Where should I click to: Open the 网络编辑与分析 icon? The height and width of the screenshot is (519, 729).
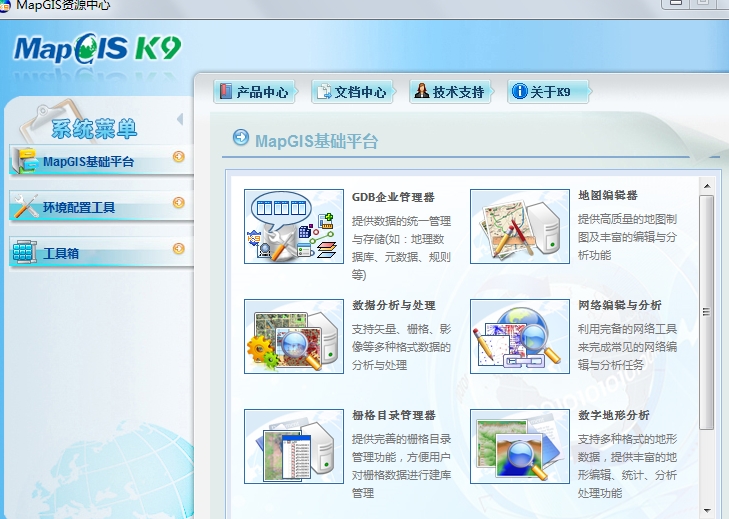pos(520,336)
